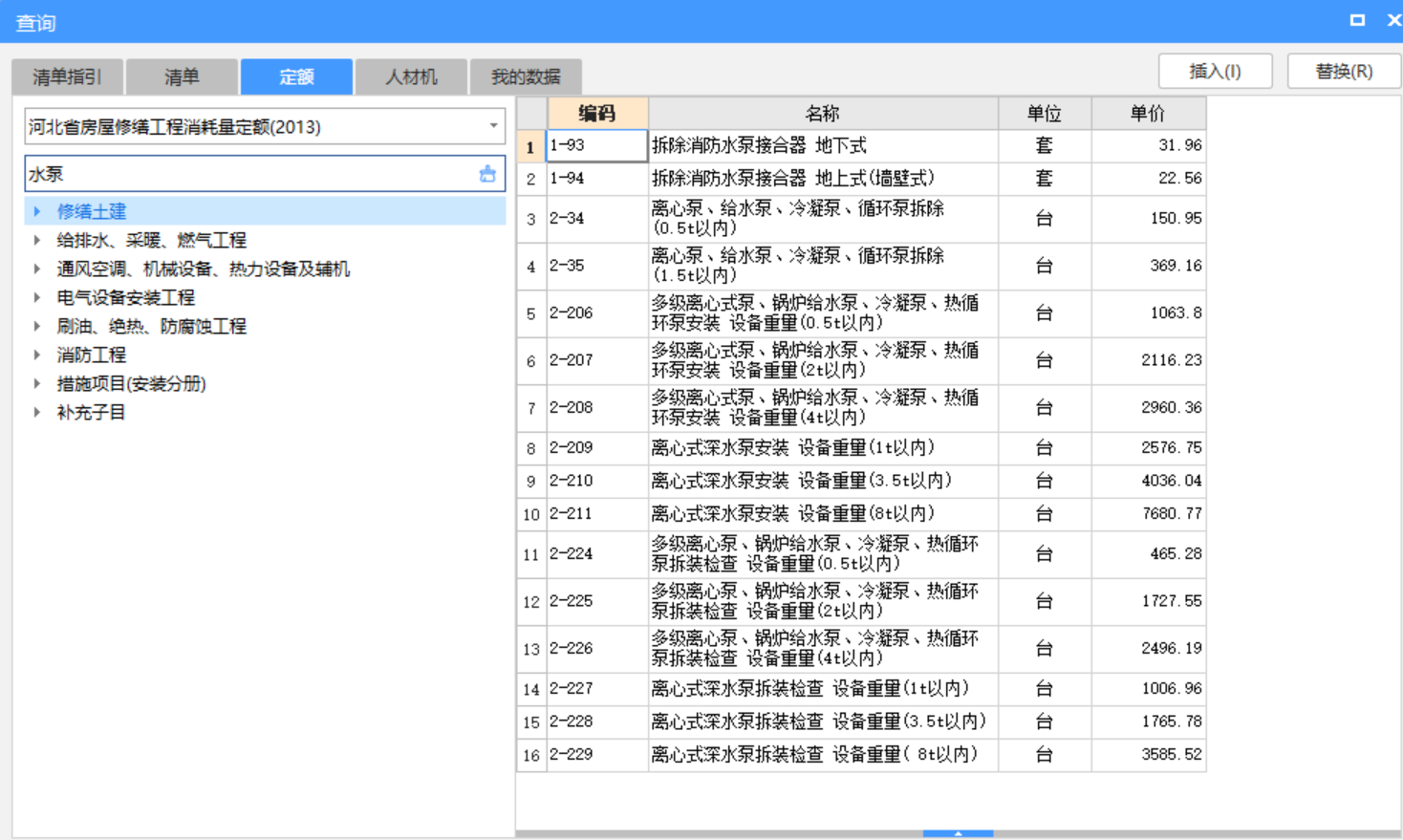
Task: Select 给排水、采暖、燃气工程 tree item
Action: 151,240
